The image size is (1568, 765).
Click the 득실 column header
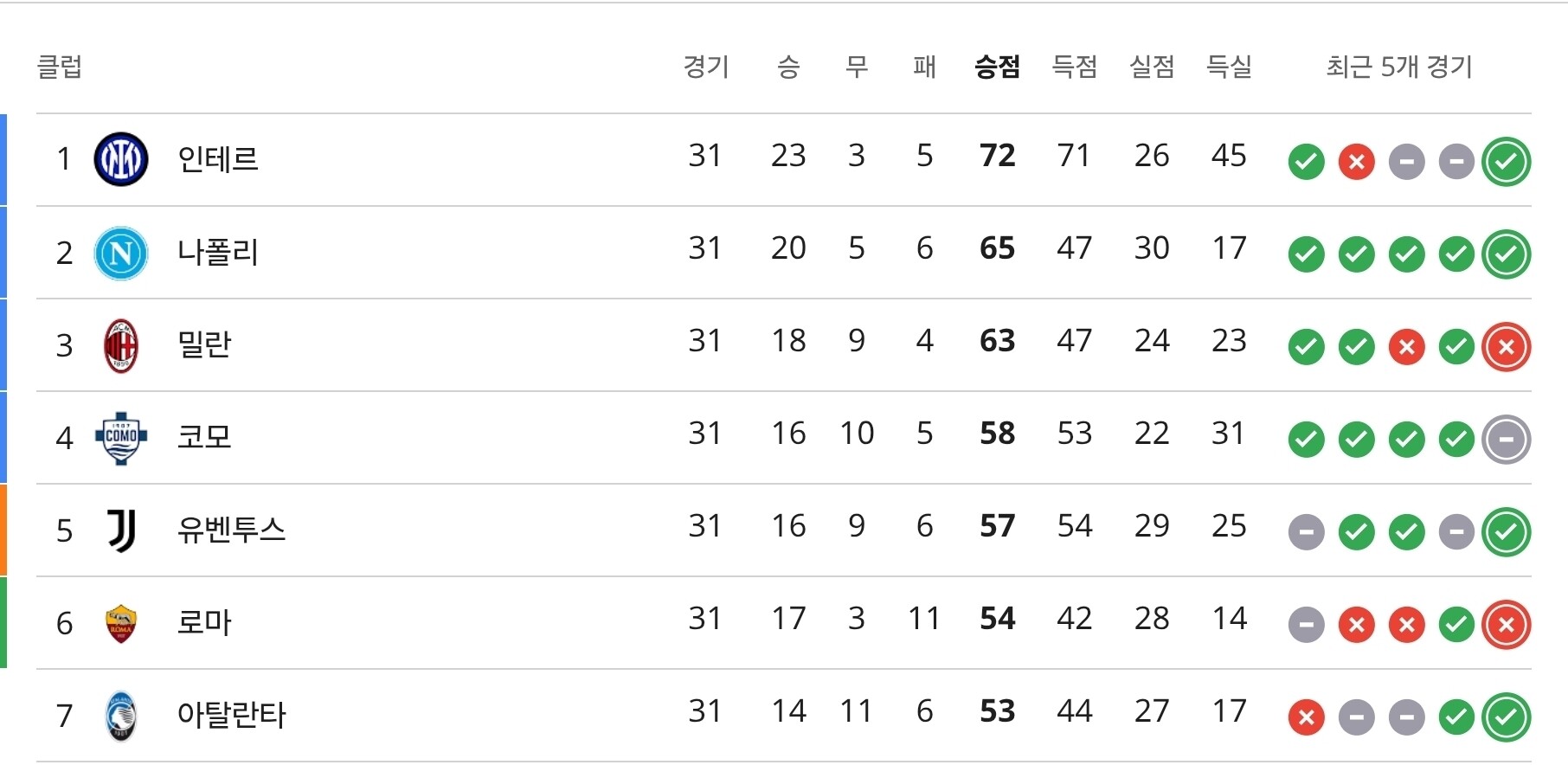click(x=1230, y=67)
